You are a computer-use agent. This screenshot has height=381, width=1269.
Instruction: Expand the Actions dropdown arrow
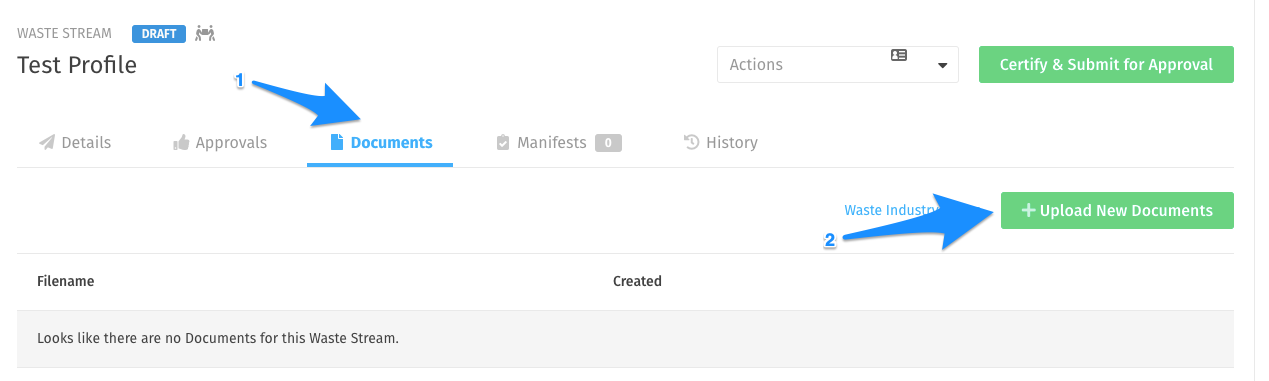tap(942, 66)
